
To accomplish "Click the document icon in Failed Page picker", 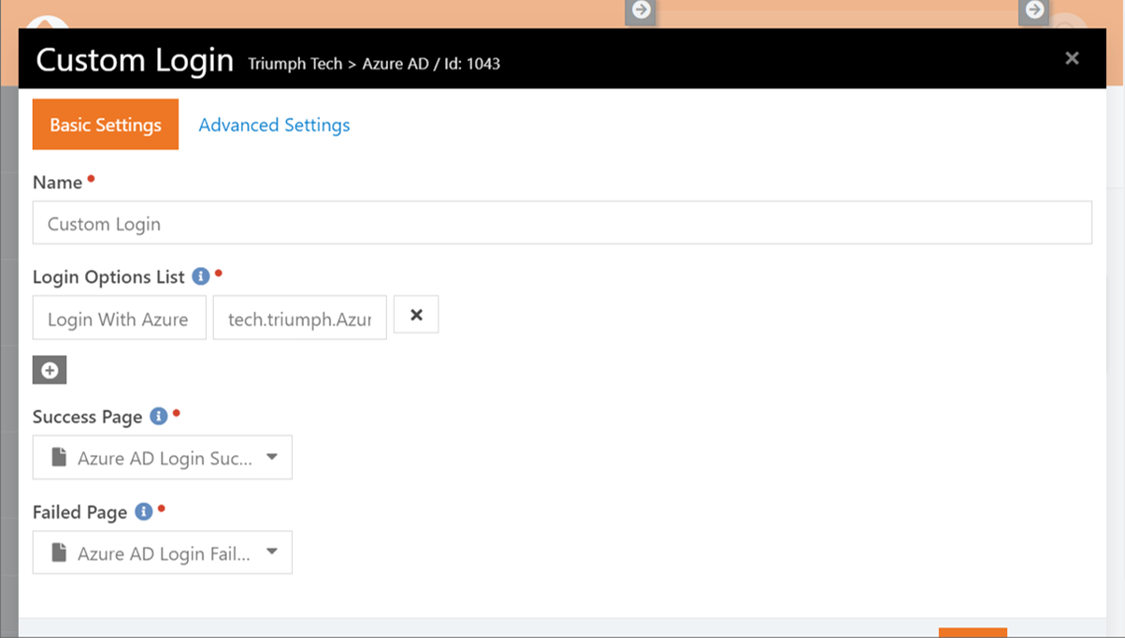I will click(59, 553).
